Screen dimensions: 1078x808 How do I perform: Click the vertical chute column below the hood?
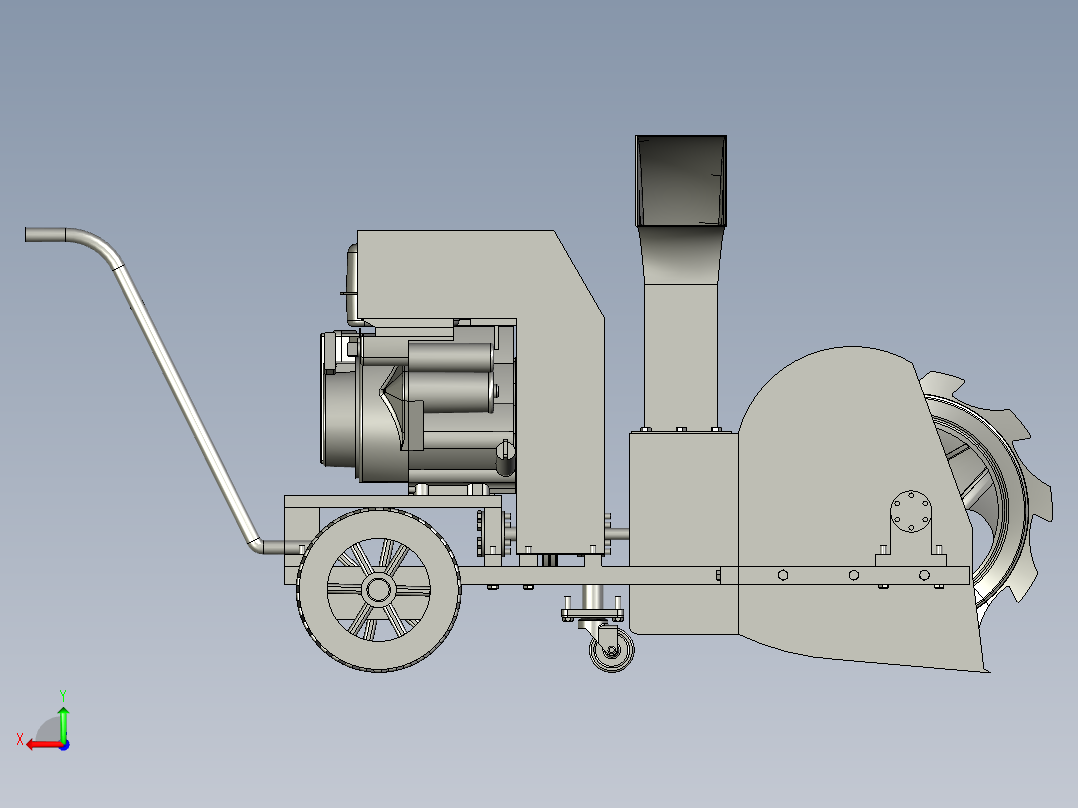[x=681, y=354]
